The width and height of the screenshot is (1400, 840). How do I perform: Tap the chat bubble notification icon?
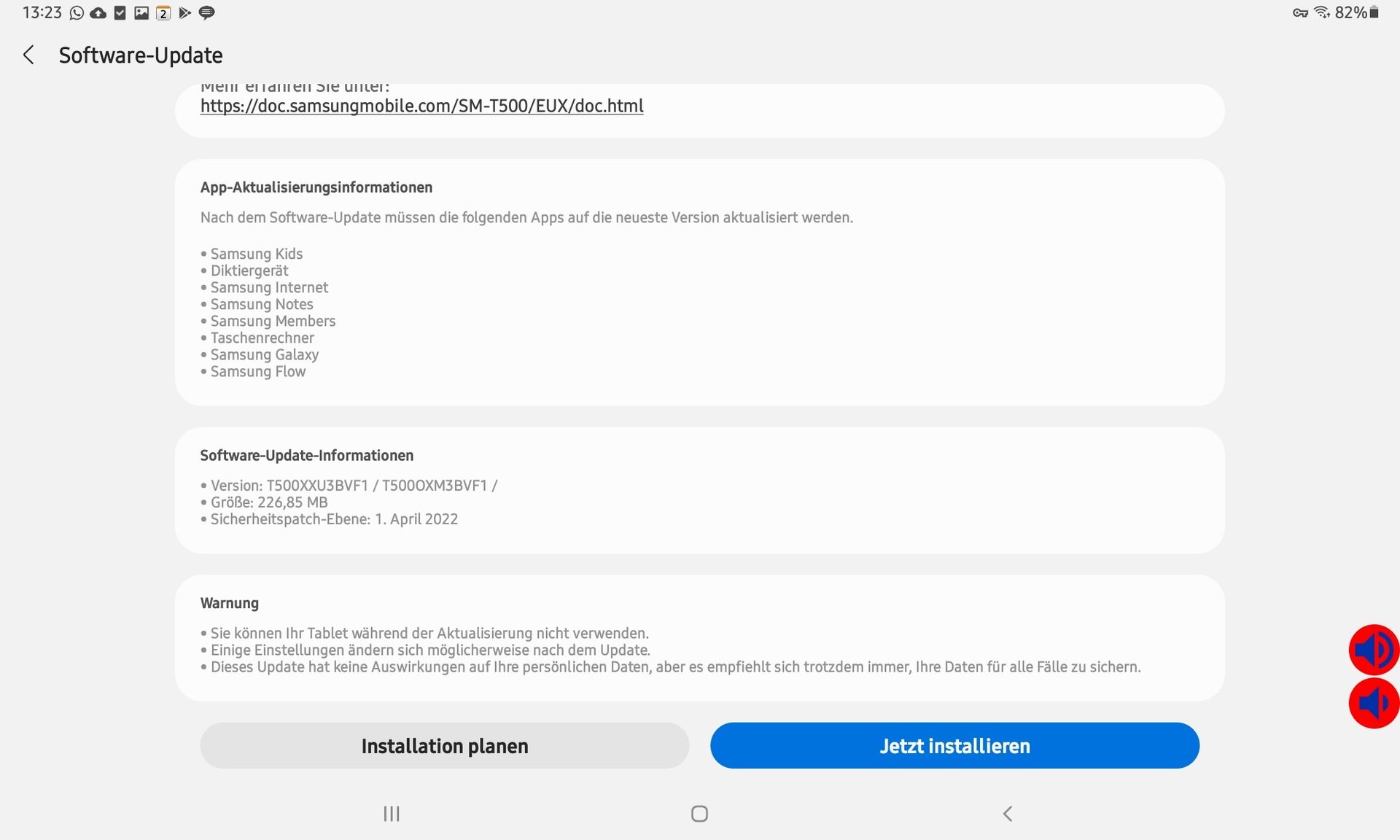point(207,13)
